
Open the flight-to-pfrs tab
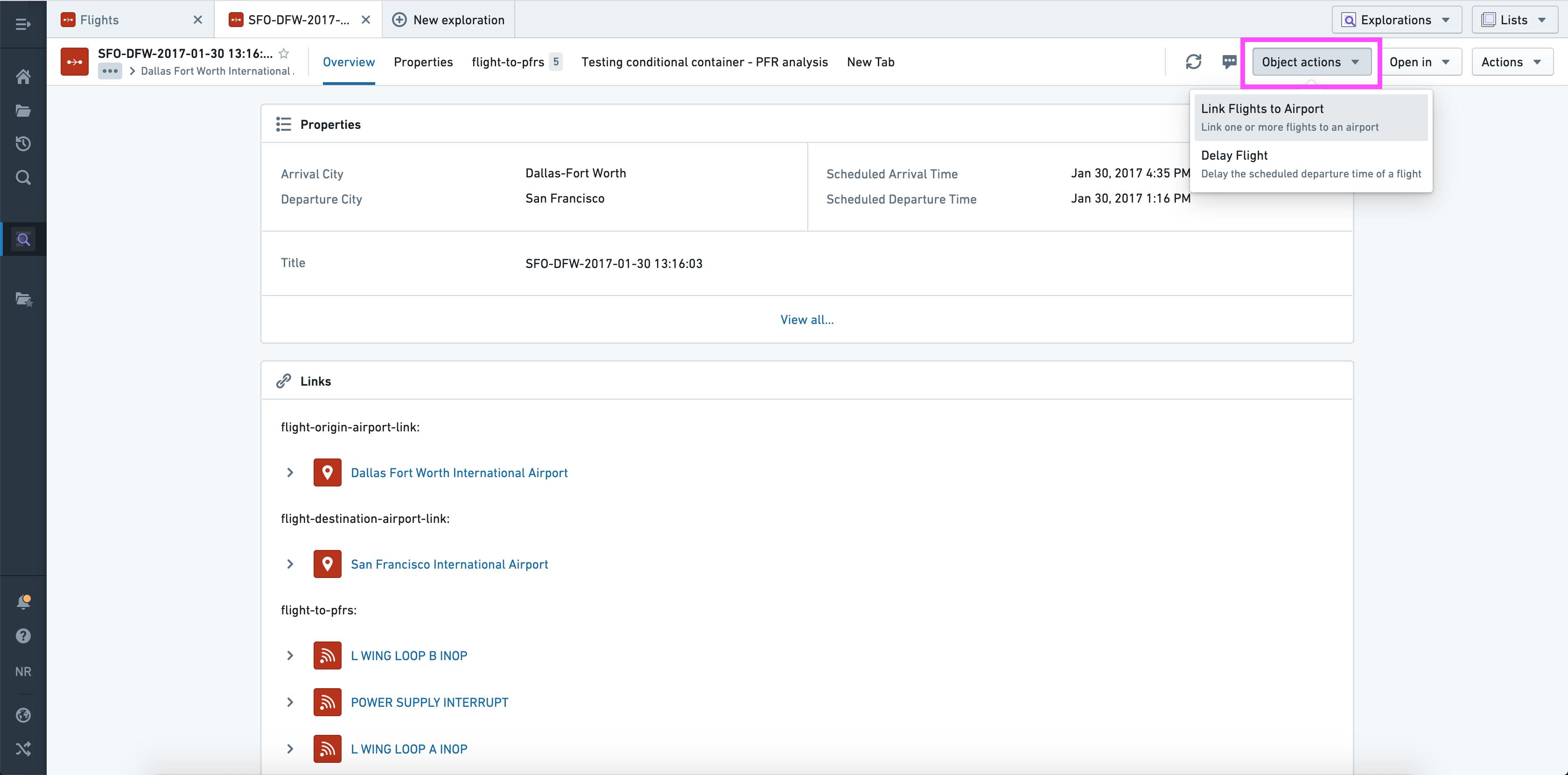[516, 62]
